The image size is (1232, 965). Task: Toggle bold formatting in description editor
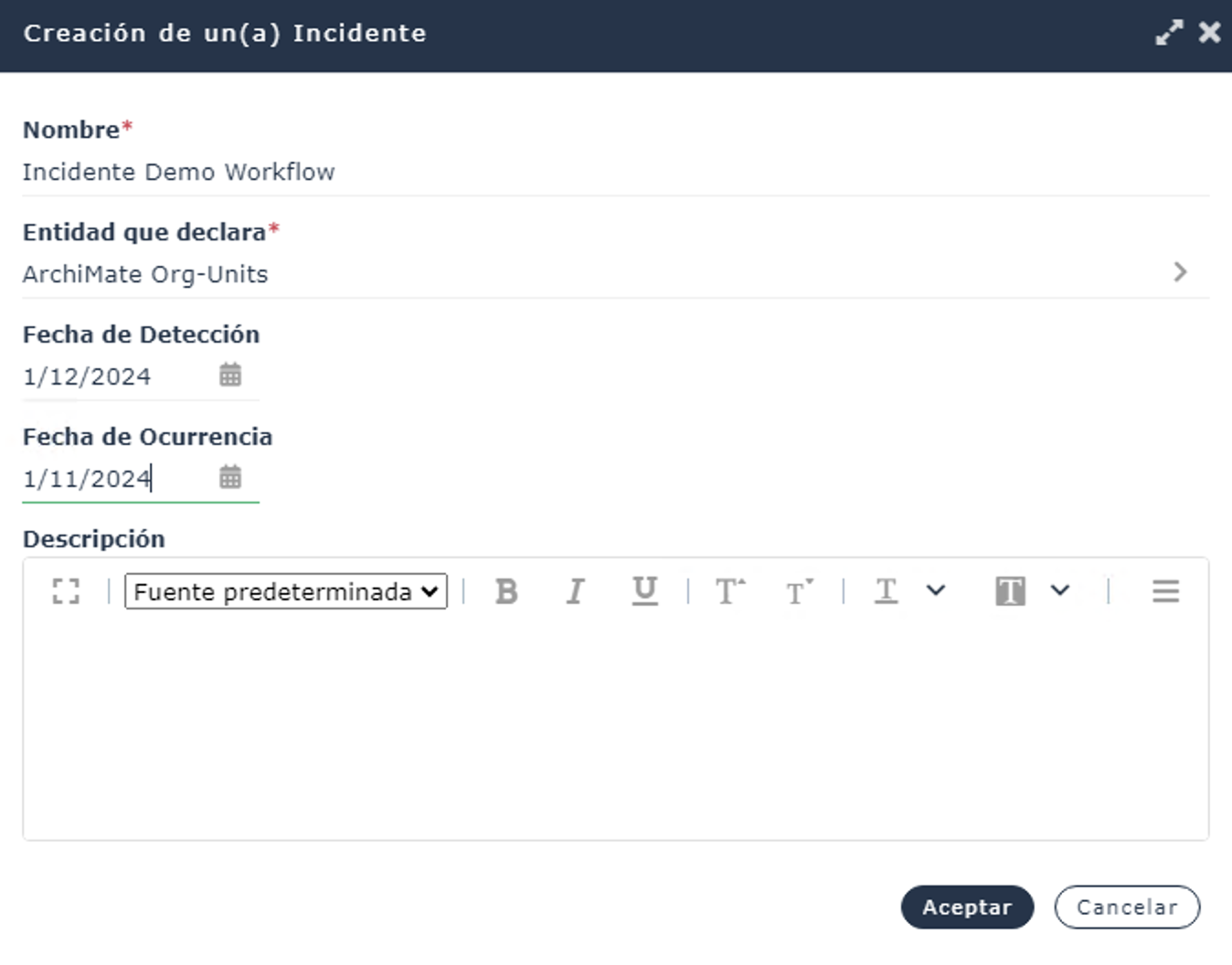coord(506,591)
